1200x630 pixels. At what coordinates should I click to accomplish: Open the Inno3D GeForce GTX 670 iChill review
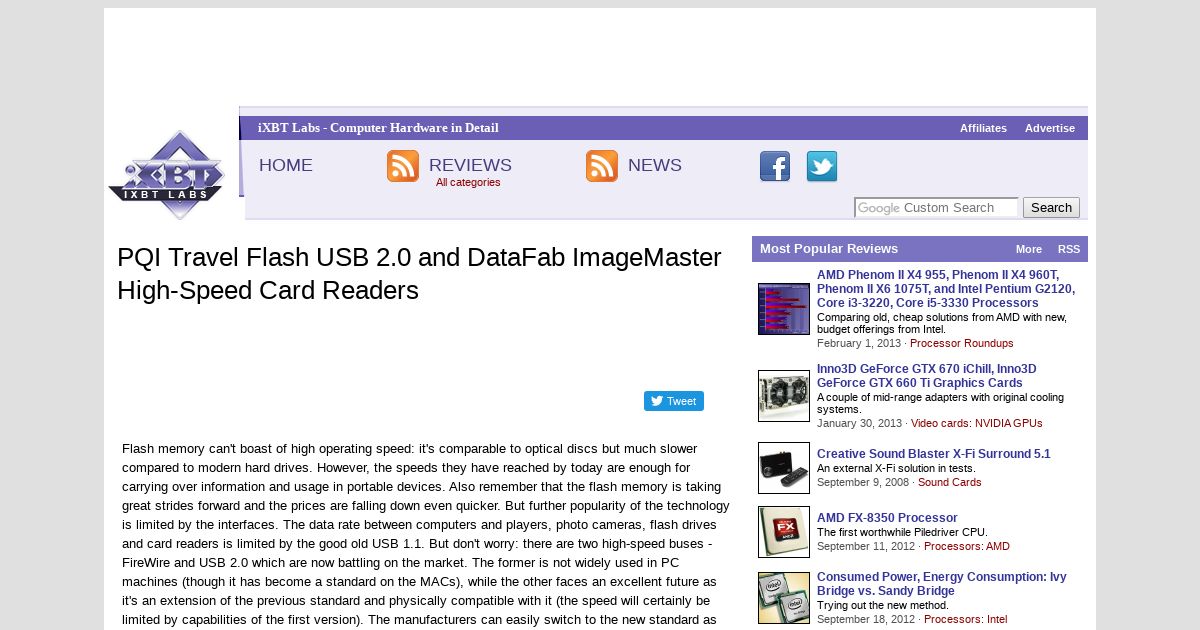(927, 376)
